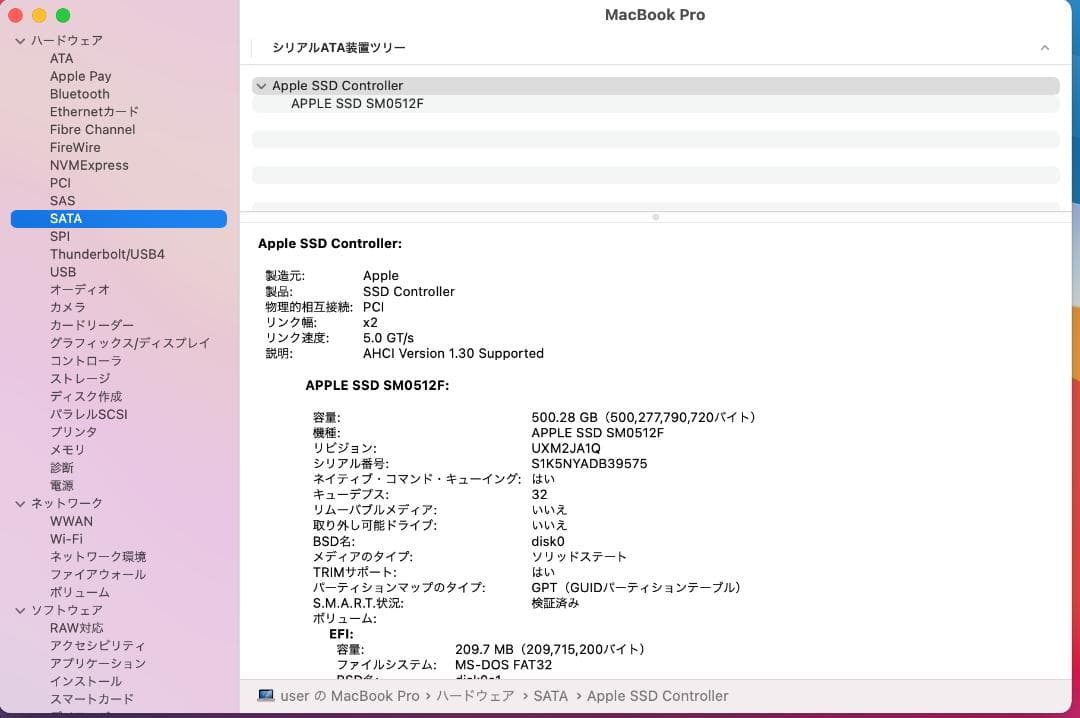Check Fibre Channel hardware info

click(92, 129)
